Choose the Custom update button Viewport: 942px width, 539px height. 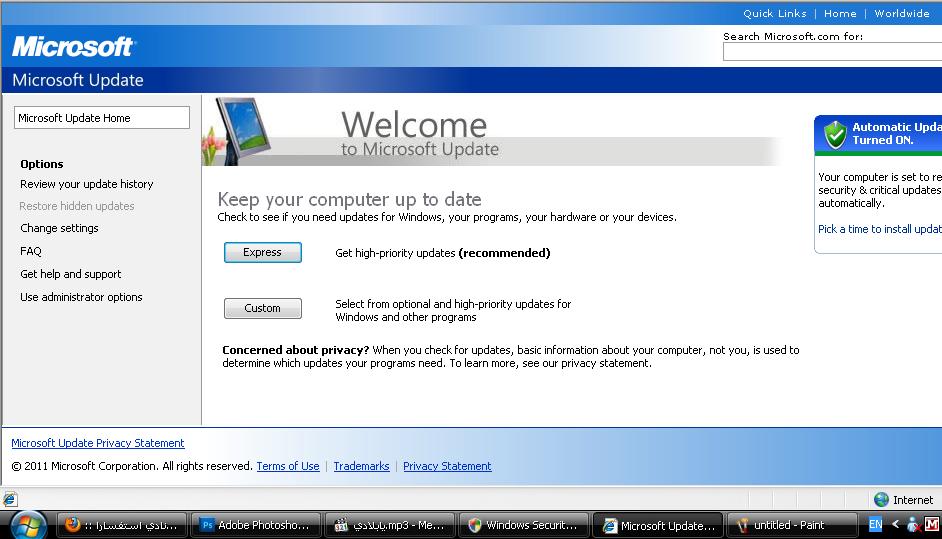pyautogui.click(x=263, y=308)
